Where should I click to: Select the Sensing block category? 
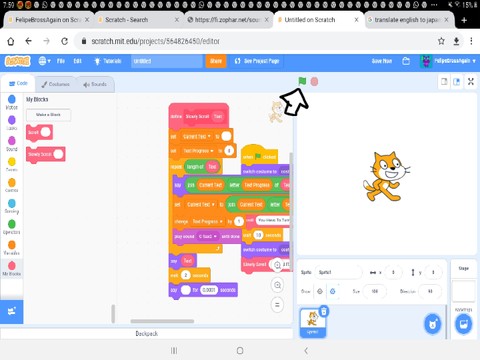12,206
